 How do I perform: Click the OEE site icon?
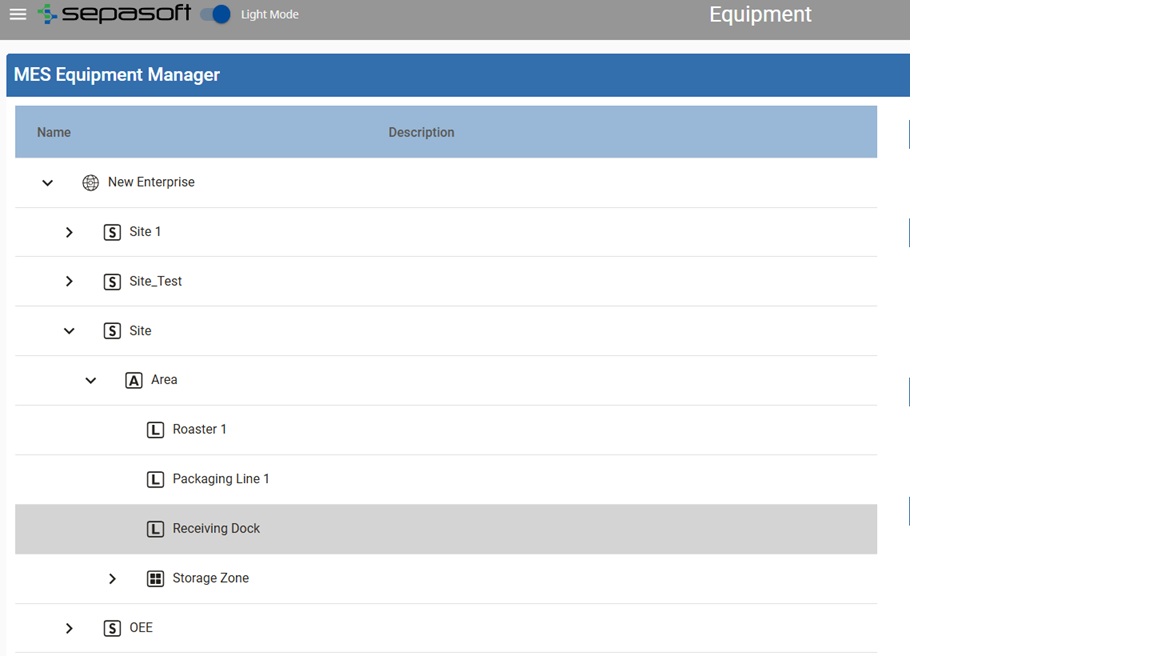[112, 628]
